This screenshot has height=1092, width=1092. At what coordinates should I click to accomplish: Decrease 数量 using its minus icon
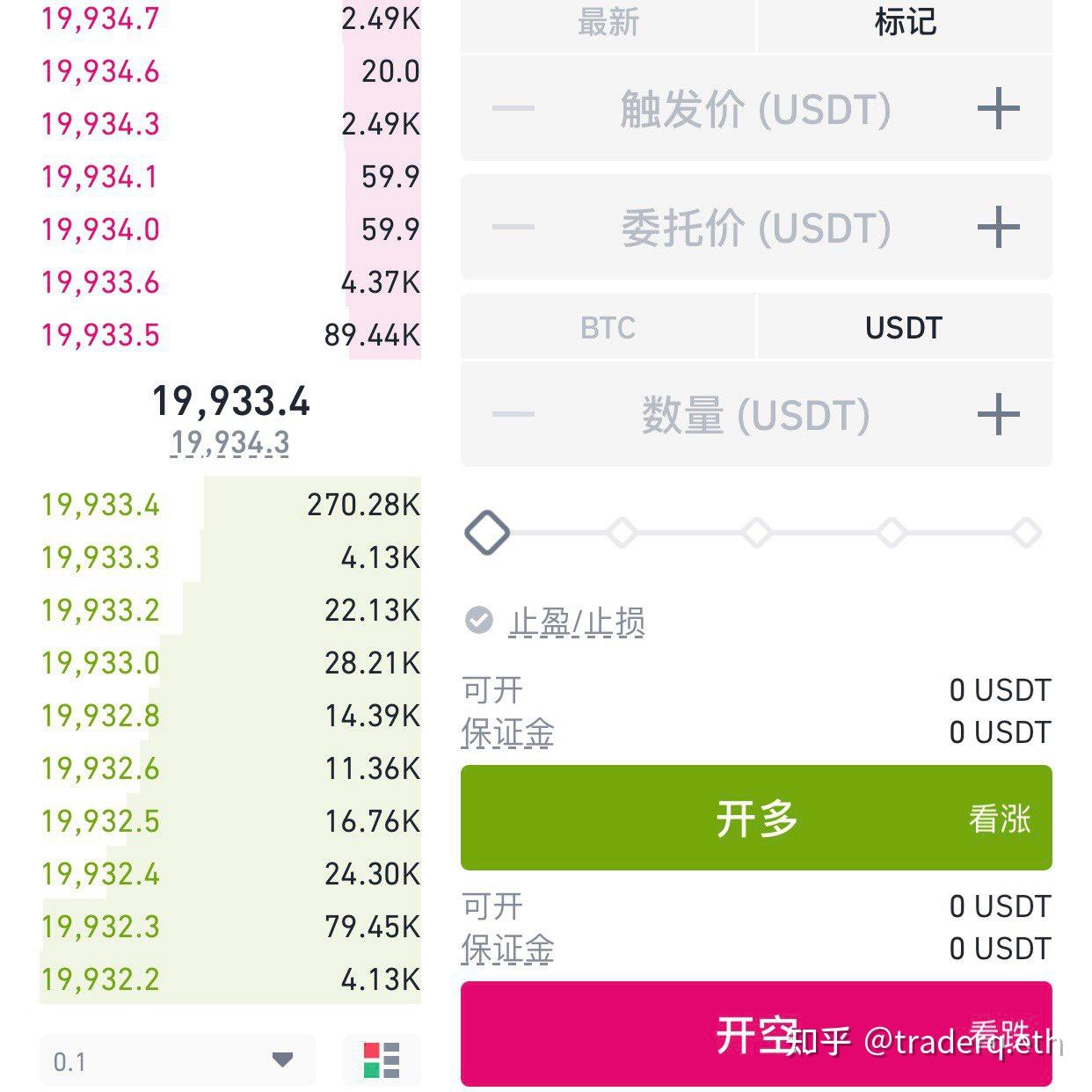(513, 413)
